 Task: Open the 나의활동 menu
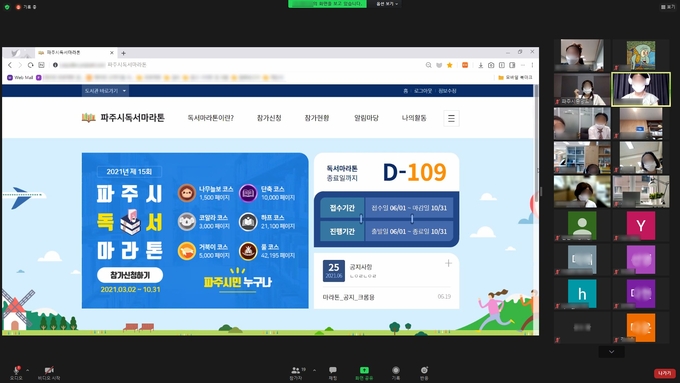(414, 118)
